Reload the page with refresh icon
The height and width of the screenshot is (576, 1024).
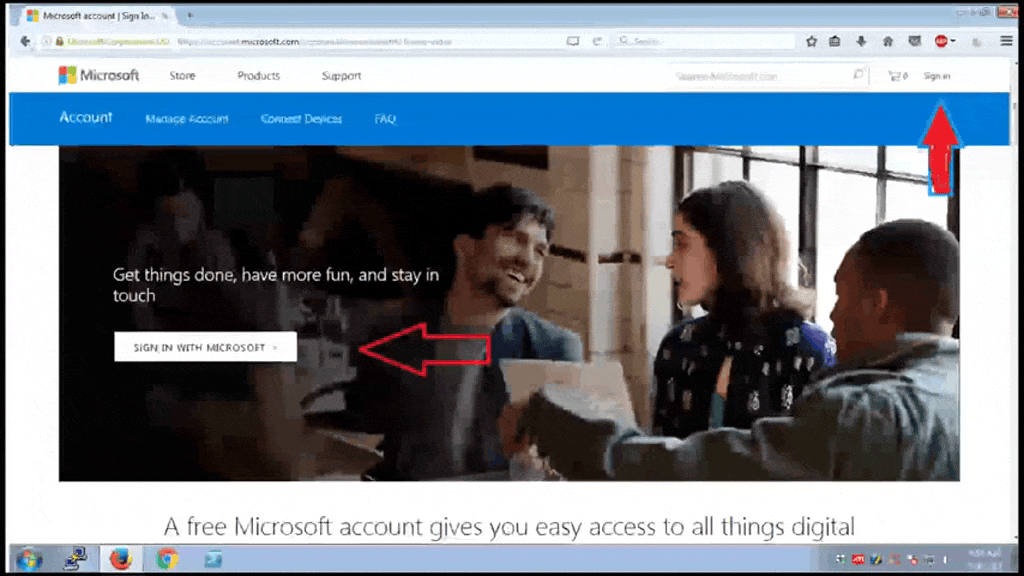[x=597, y=42]
